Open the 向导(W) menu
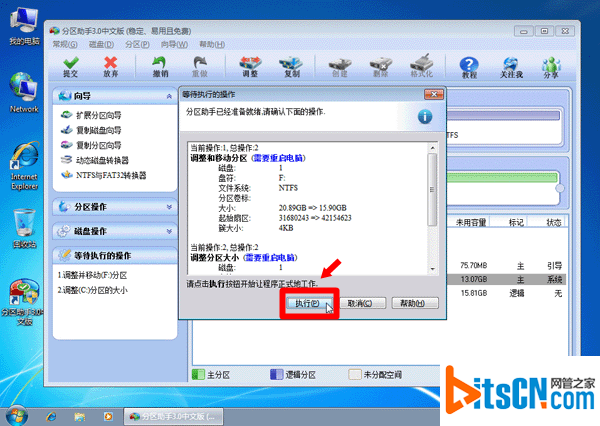This screenshot has height=426, width=600. pos(174,44)
